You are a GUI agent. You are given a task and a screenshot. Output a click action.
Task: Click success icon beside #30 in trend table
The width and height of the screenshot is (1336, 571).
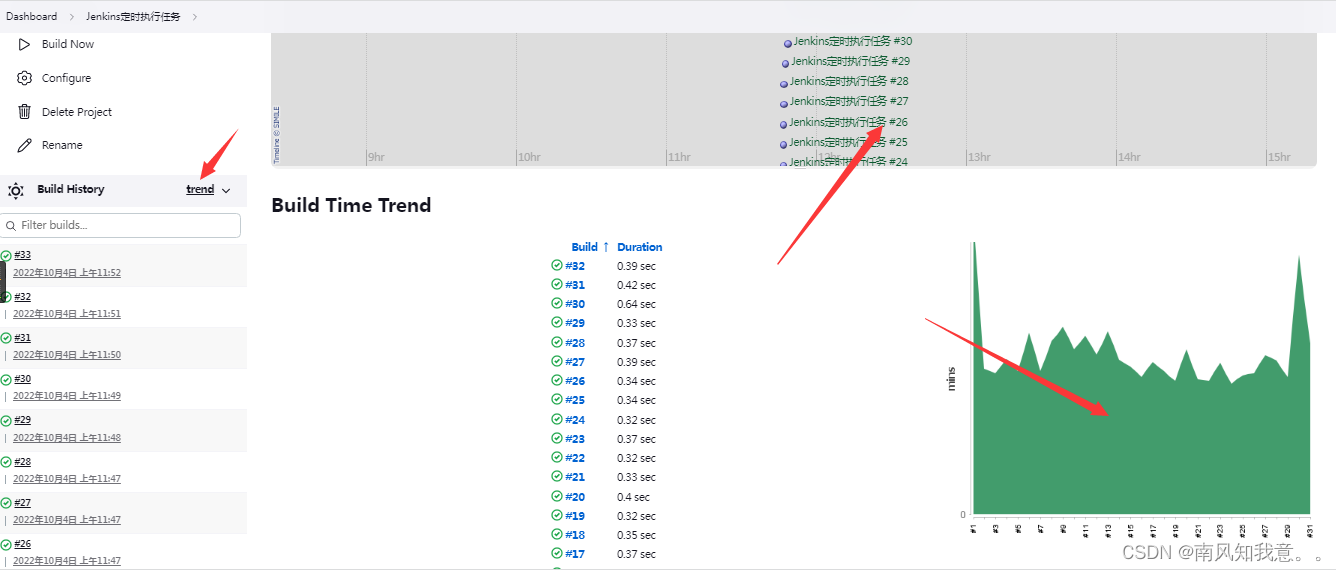557,303
